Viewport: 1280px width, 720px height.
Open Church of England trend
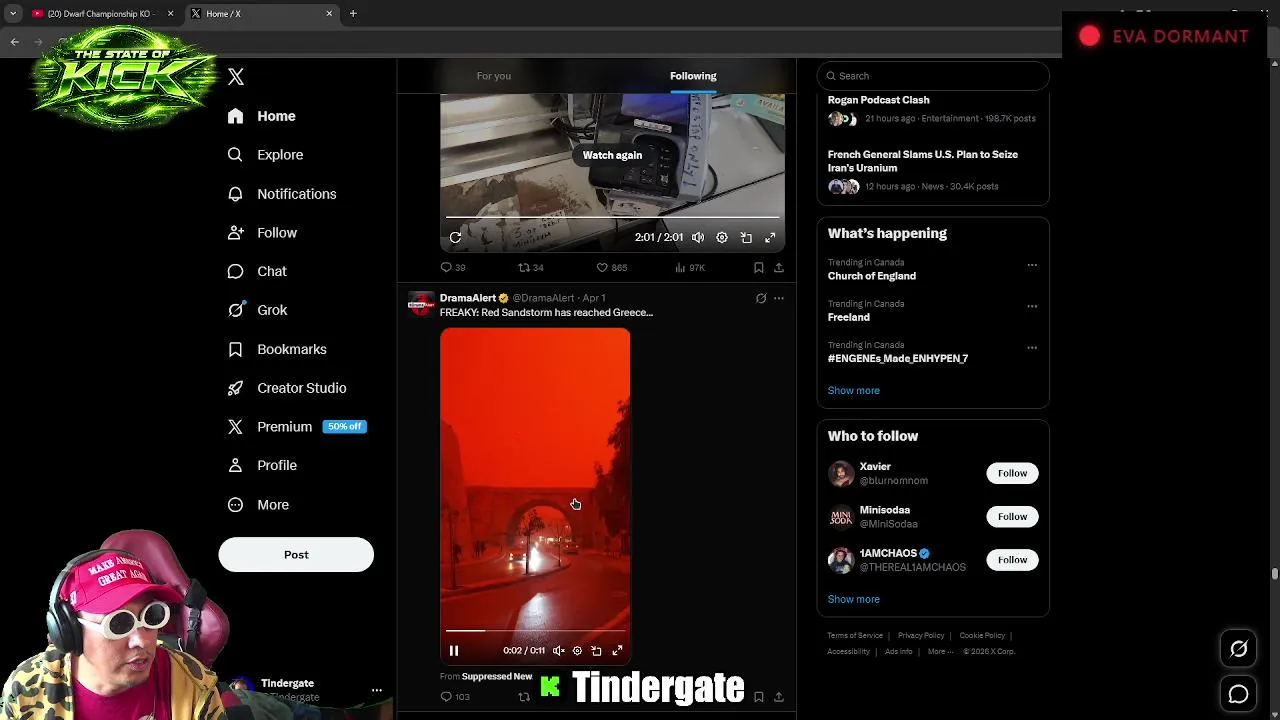point(872,276)
